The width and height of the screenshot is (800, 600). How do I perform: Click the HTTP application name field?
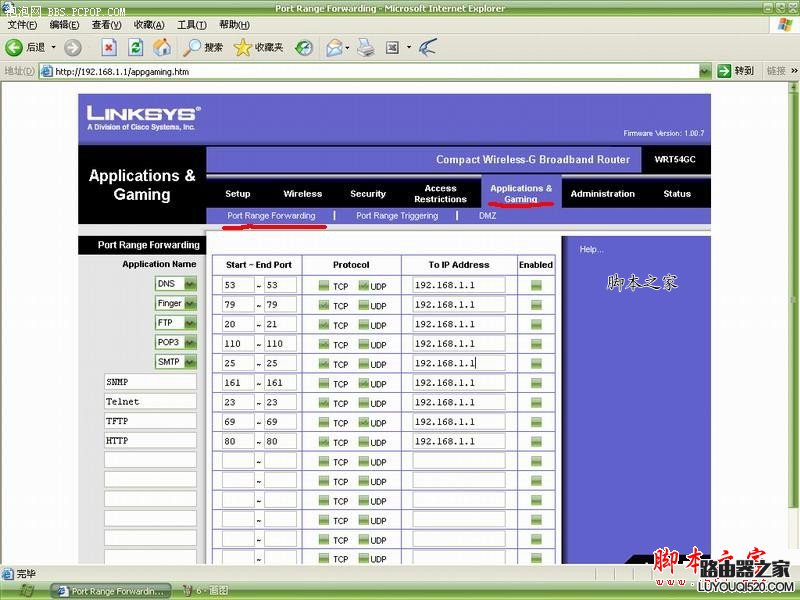[x=150, y=440]
